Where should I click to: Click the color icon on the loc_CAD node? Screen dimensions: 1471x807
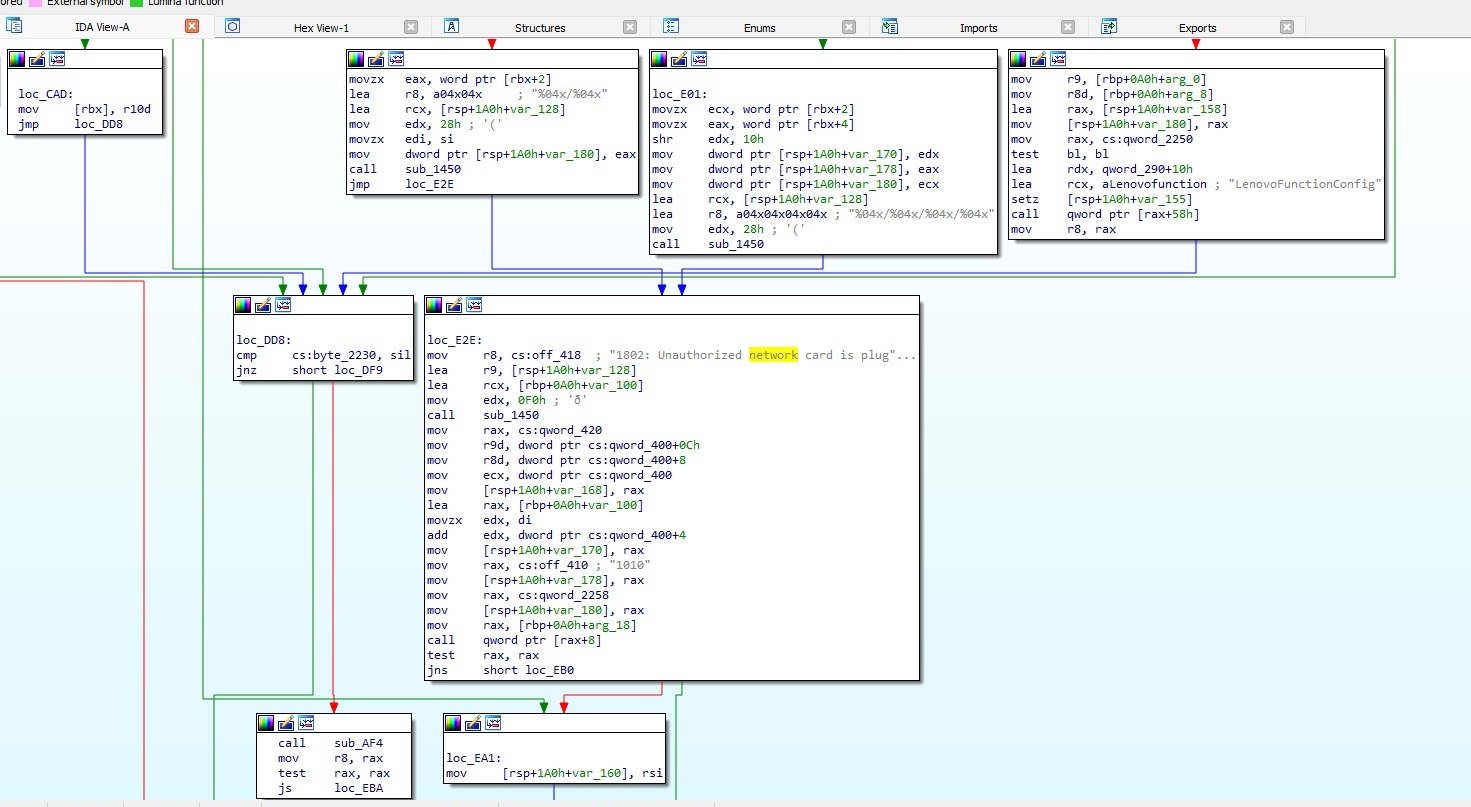pyautogui.click(x=17, y=59)
